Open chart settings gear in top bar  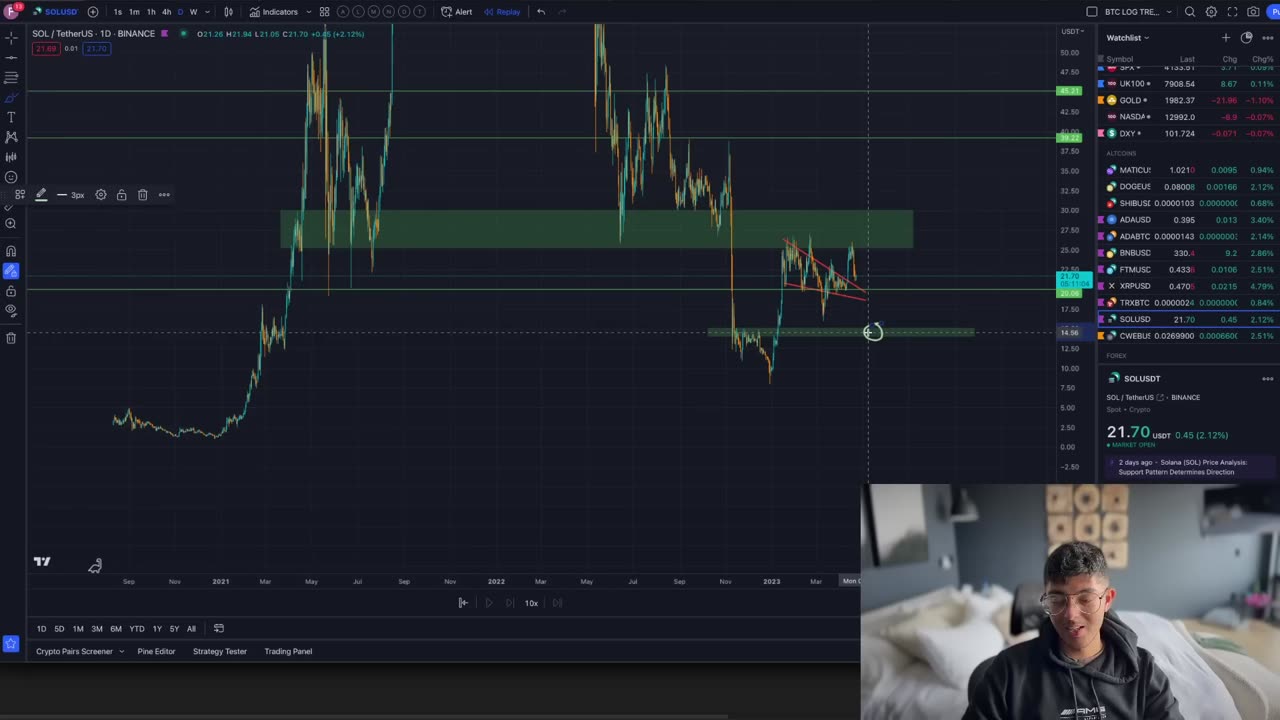pos(1211,12)
